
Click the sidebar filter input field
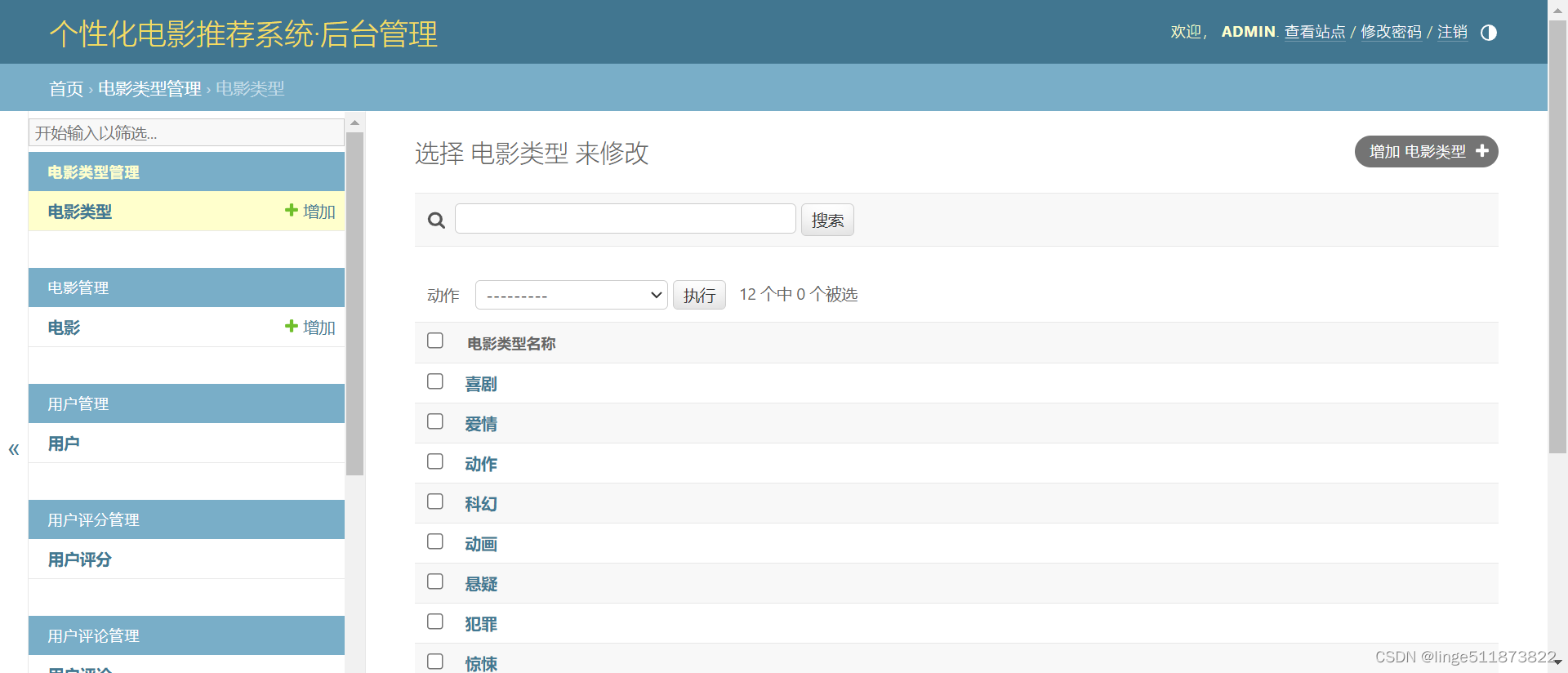186,132
